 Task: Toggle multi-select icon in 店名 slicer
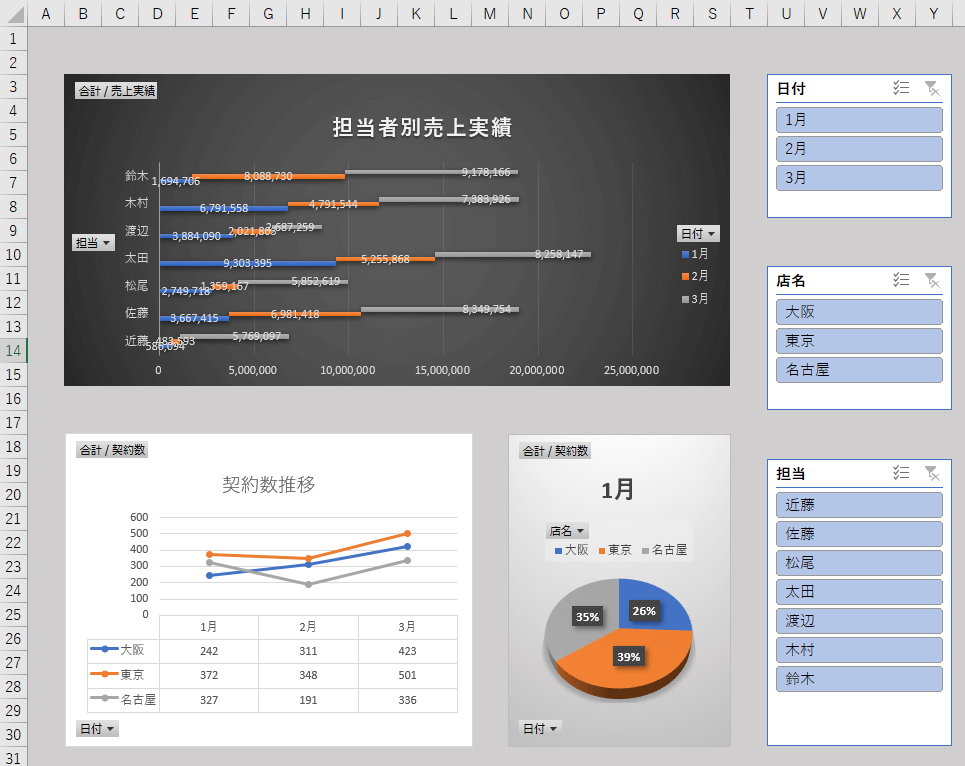(x=901, y=280)
